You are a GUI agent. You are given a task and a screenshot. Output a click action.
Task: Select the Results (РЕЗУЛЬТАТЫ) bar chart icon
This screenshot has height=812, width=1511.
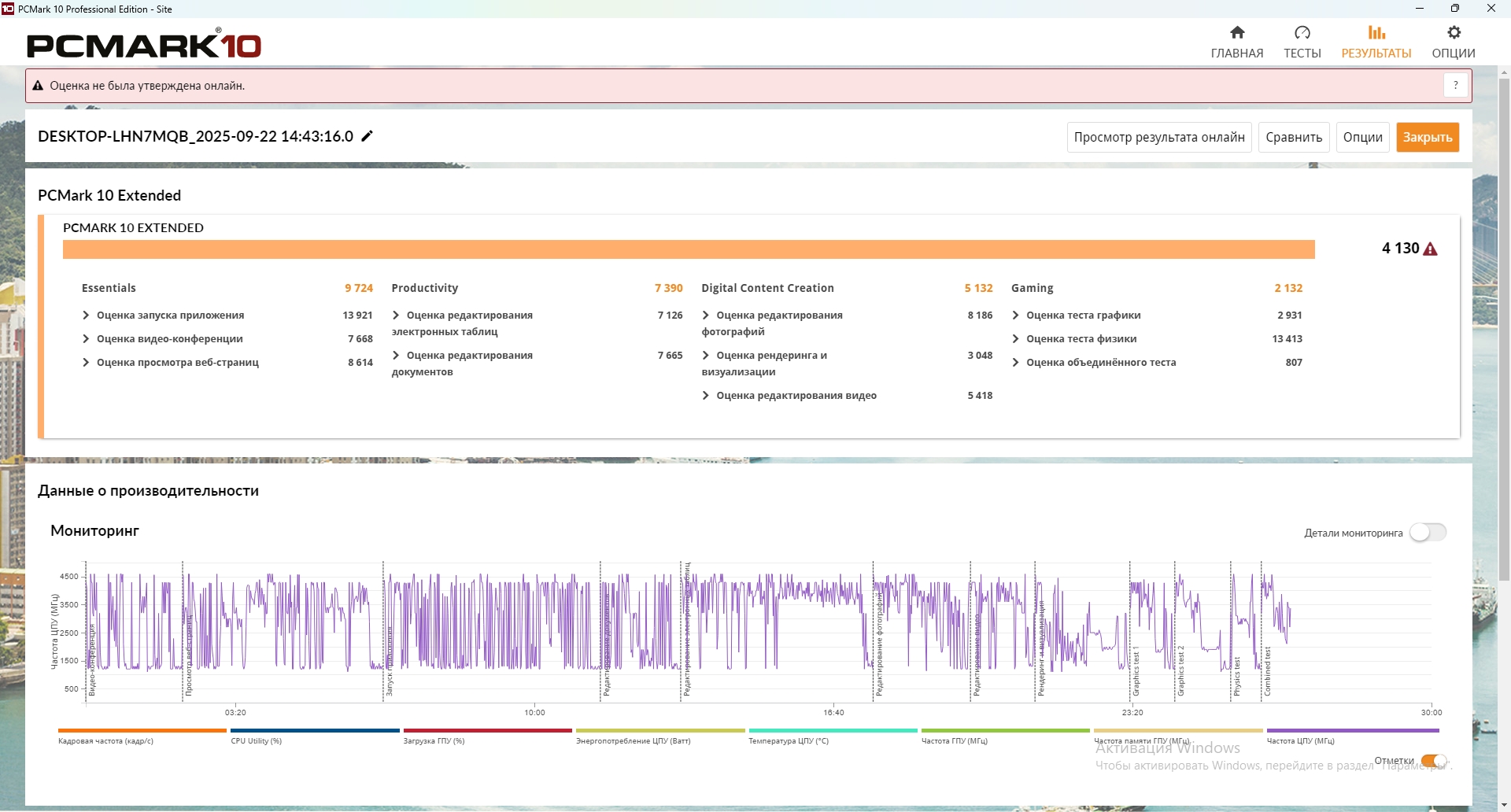[1376, 33]
